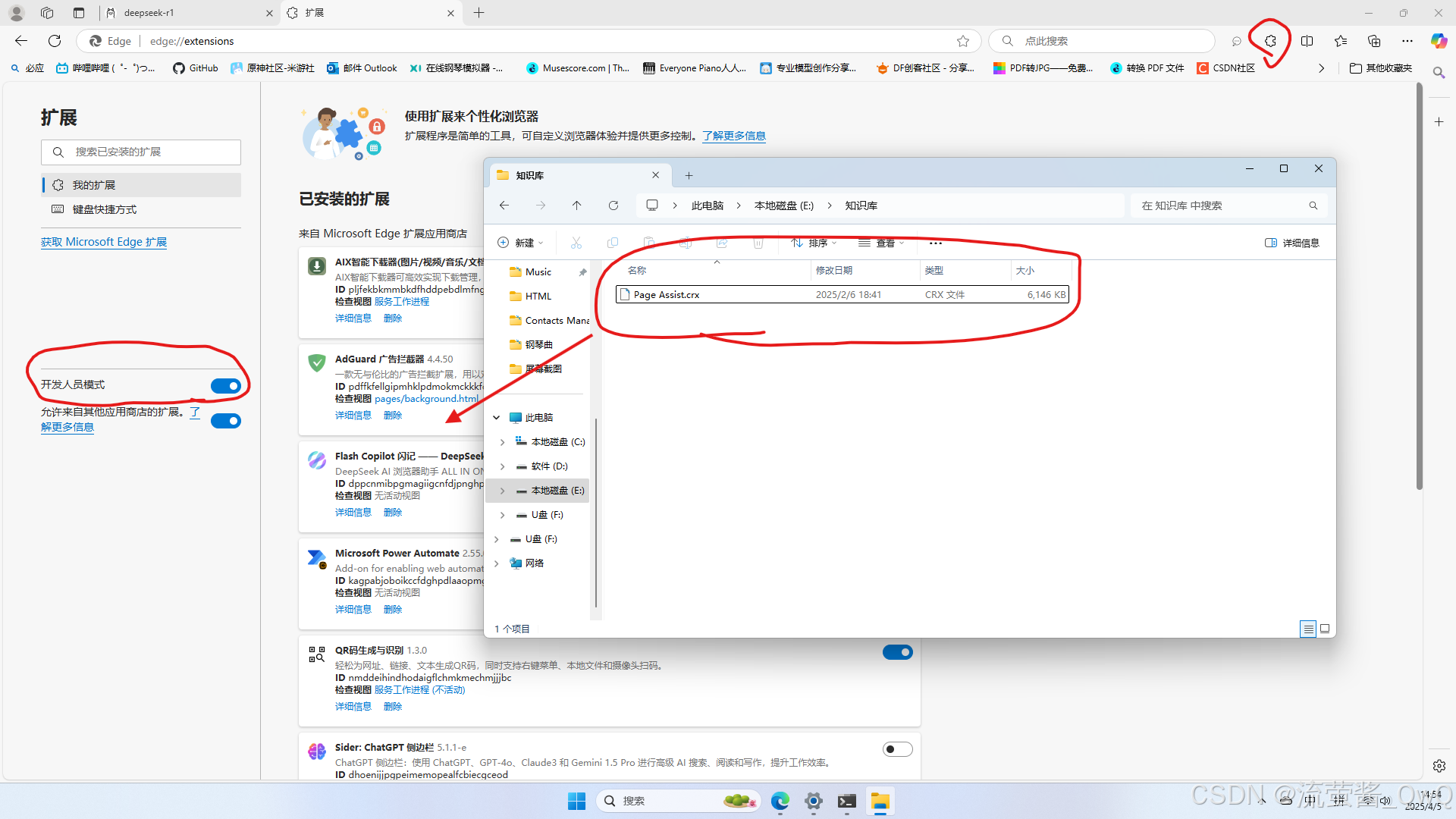Open the Collections icon in Edge
The height and width of the screenshot is (819, 1456).
1374,41
